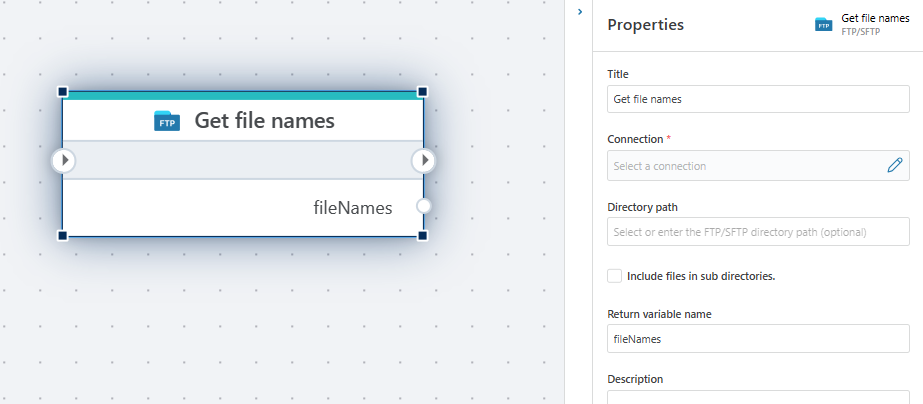The height and width of the screenshot is (404, 923).
Task: Click the Get file names header text in Properties
Action: pos(875,19)
